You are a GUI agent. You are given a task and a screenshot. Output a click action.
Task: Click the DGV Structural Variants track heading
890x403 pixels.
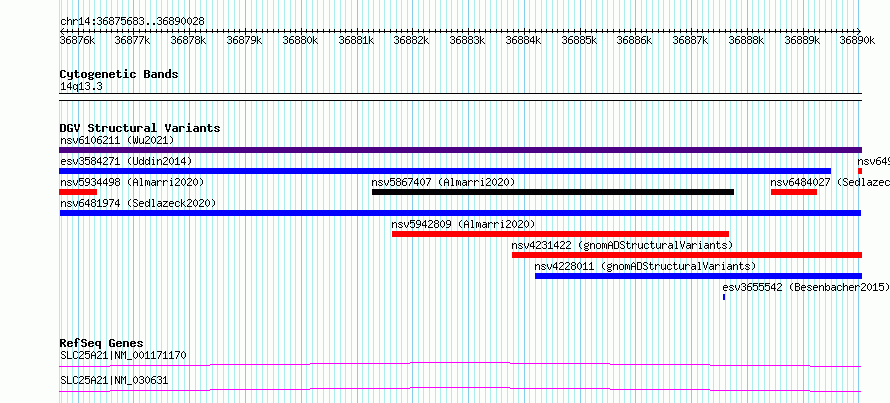click(x=140, y=128)
